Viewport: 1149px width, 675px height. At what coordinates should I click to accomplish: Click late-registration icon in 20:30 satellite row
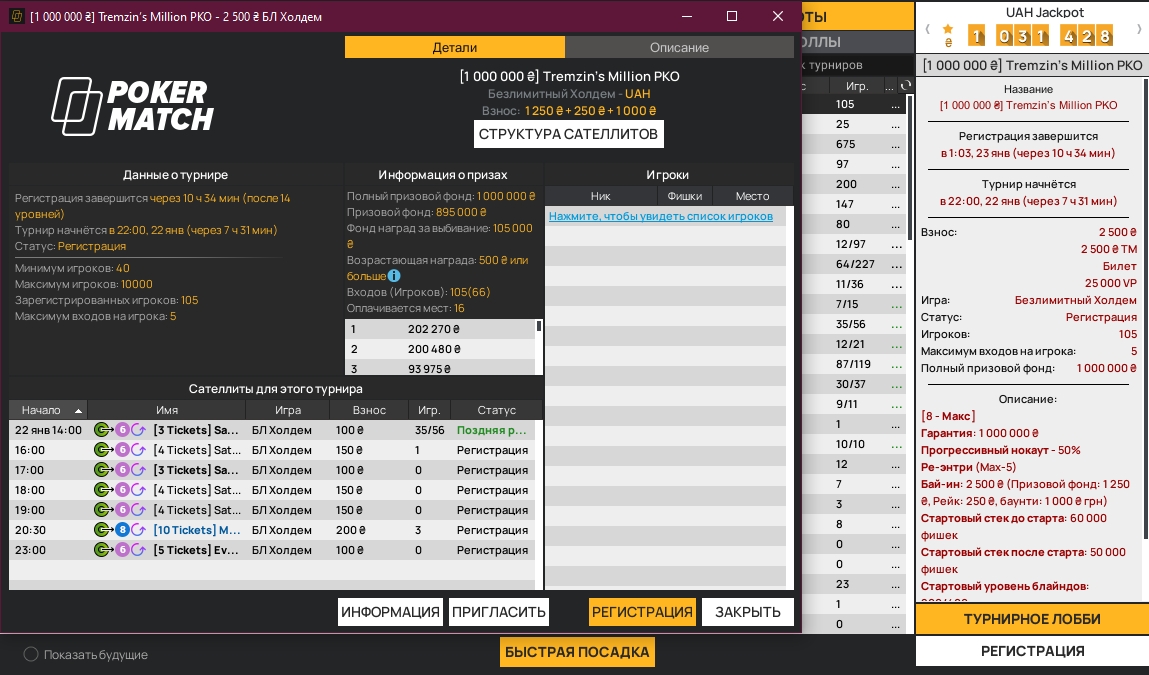pos(103,530)
